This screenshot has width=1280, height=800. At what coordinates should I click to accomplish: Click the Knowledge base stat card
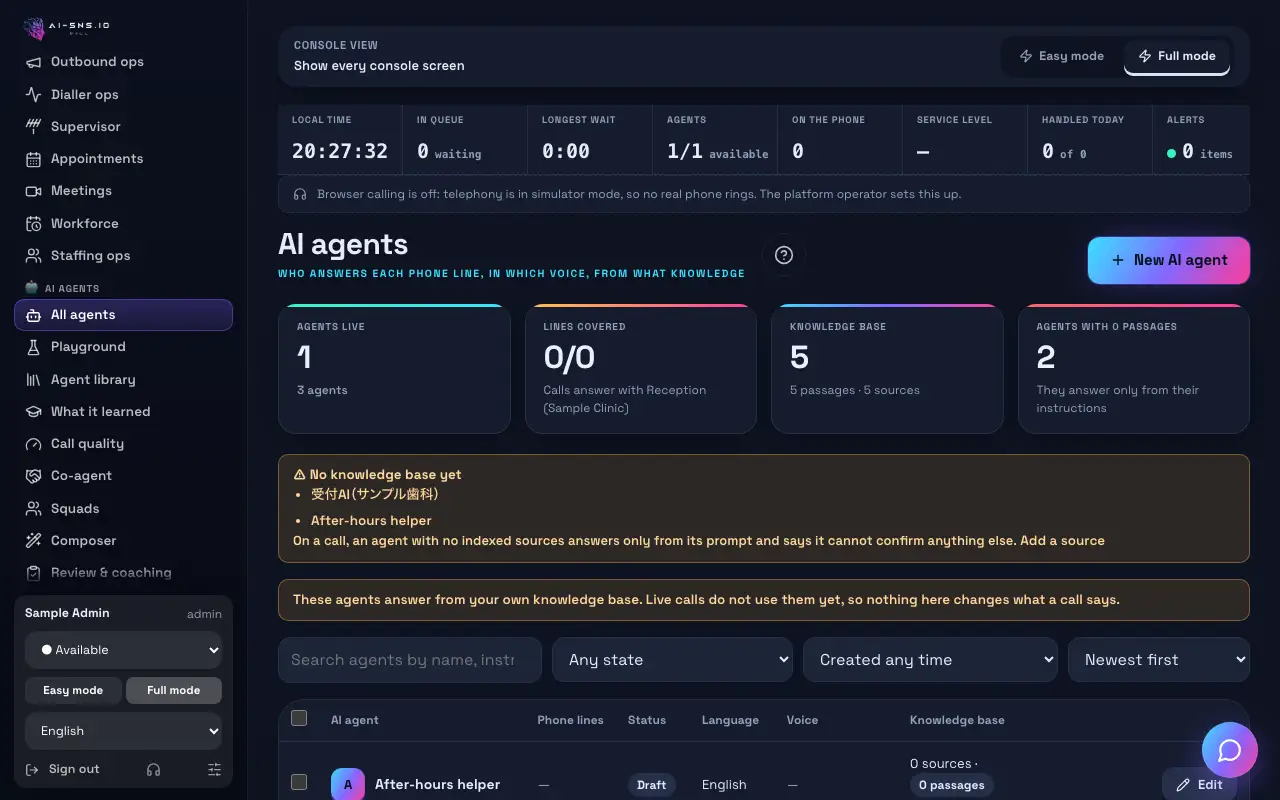tap(887, 369)
